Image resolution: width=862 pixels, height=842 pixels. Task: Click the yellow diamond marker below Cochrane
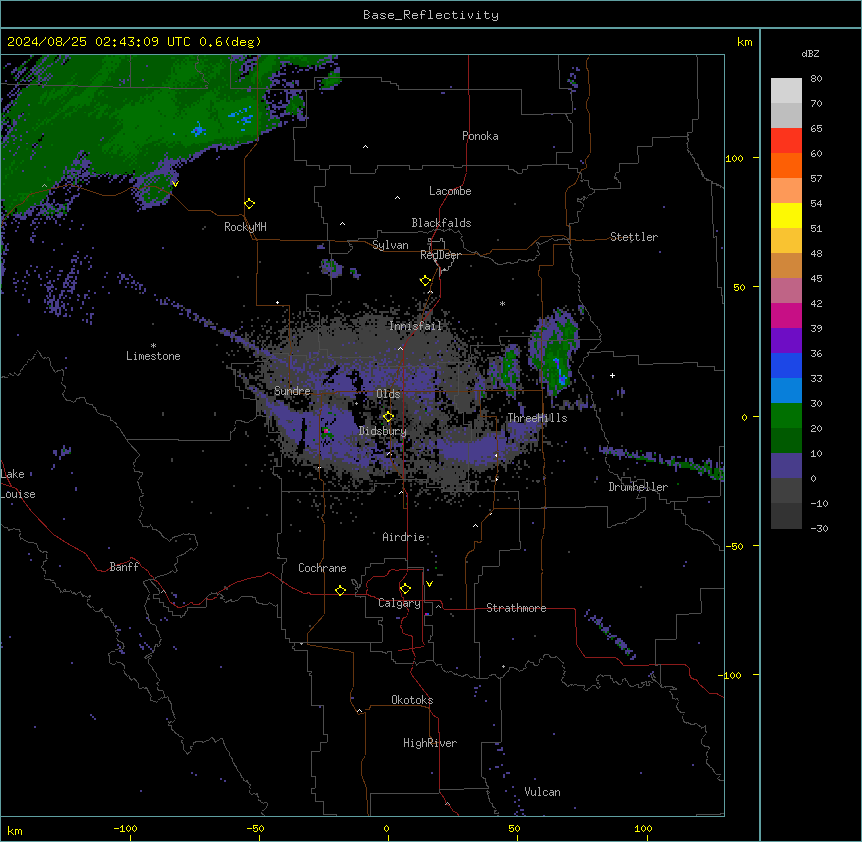point(340,590)
